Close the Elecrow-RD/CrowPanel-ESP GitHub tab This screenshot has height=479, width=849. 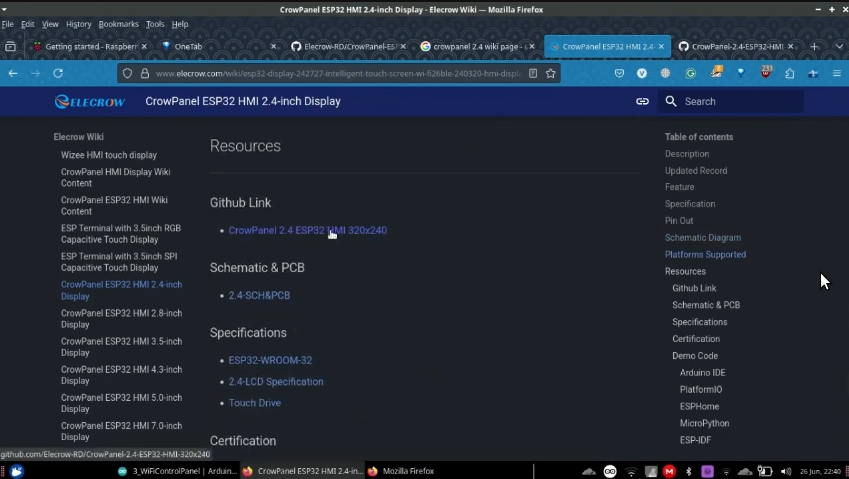(x=403, y=47)
